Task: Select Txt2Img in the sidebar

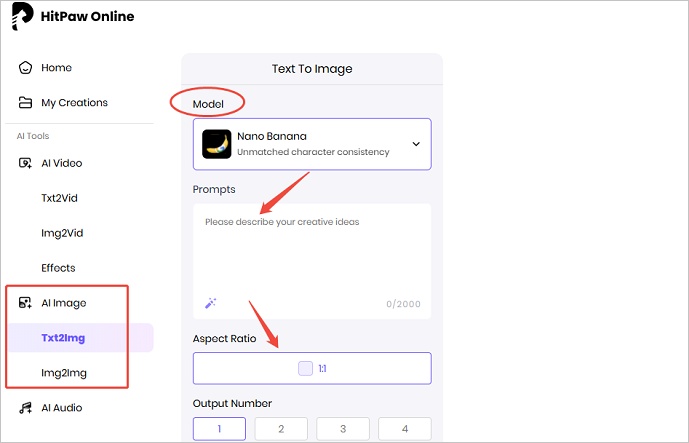Action: point(63,338)
